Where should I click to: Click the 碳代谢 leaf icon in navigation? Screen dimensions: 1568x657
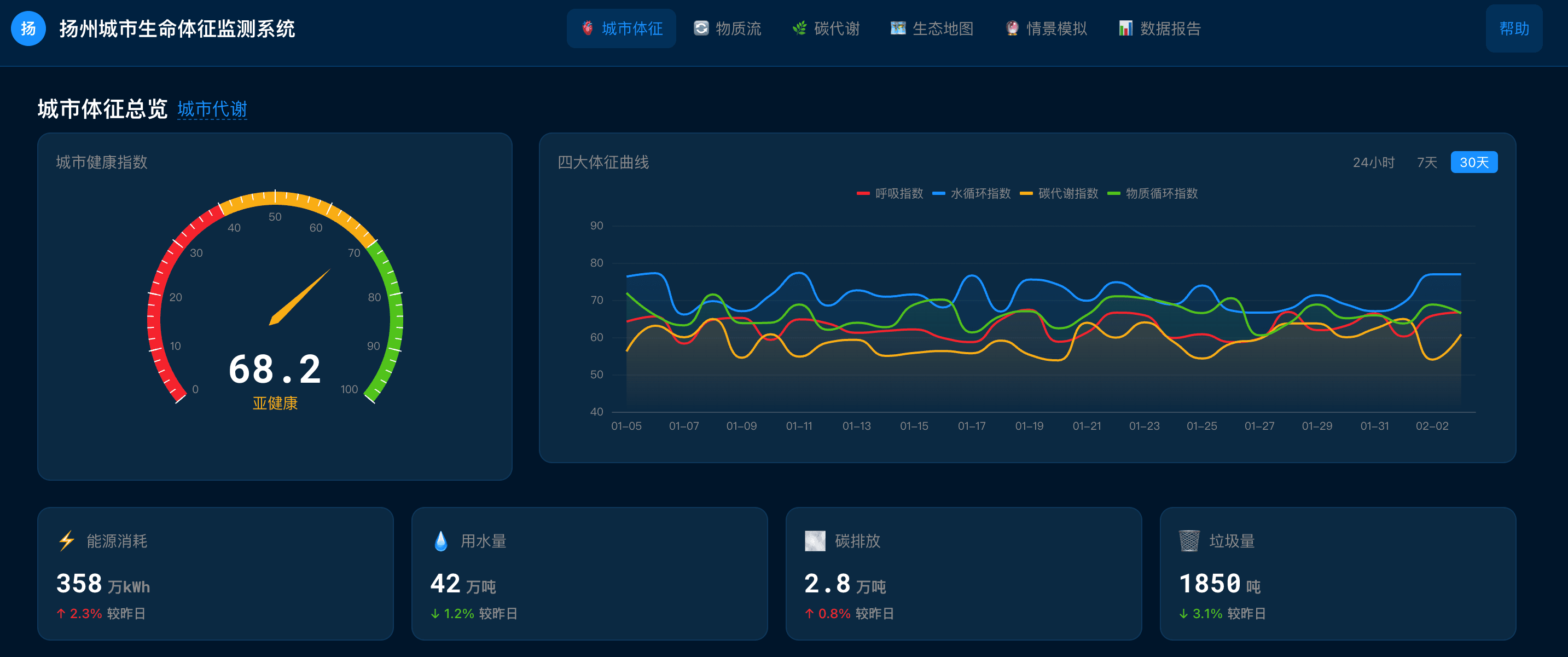coord(799,28)
